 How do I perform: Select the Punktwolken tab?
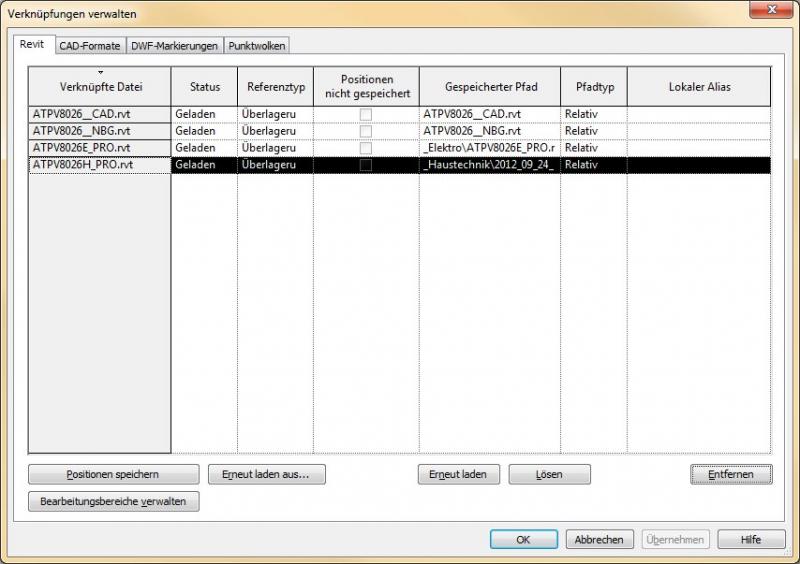pyautogui.click(x=256, y=46)
